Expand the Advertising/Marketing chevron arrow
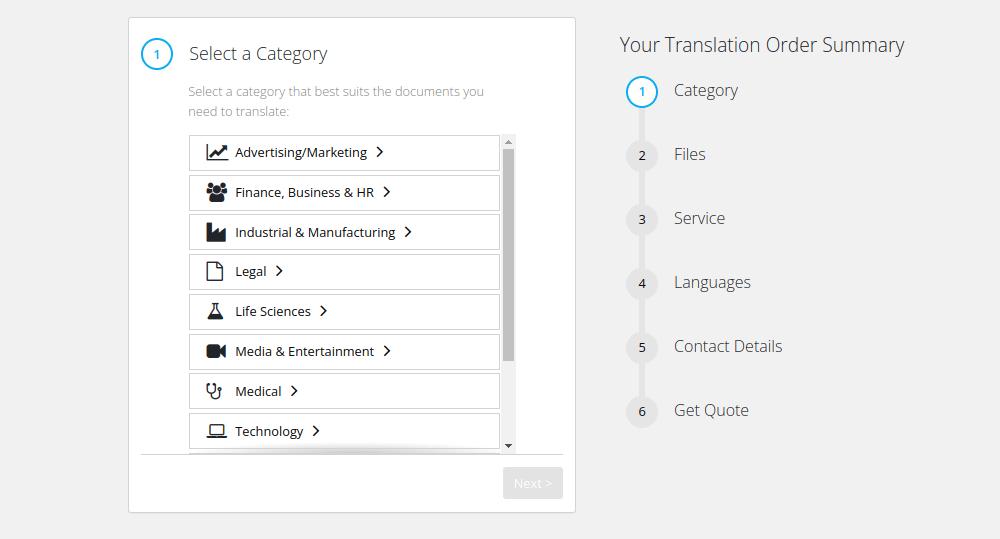1000x539 pixels. click(x=379, y=152)
